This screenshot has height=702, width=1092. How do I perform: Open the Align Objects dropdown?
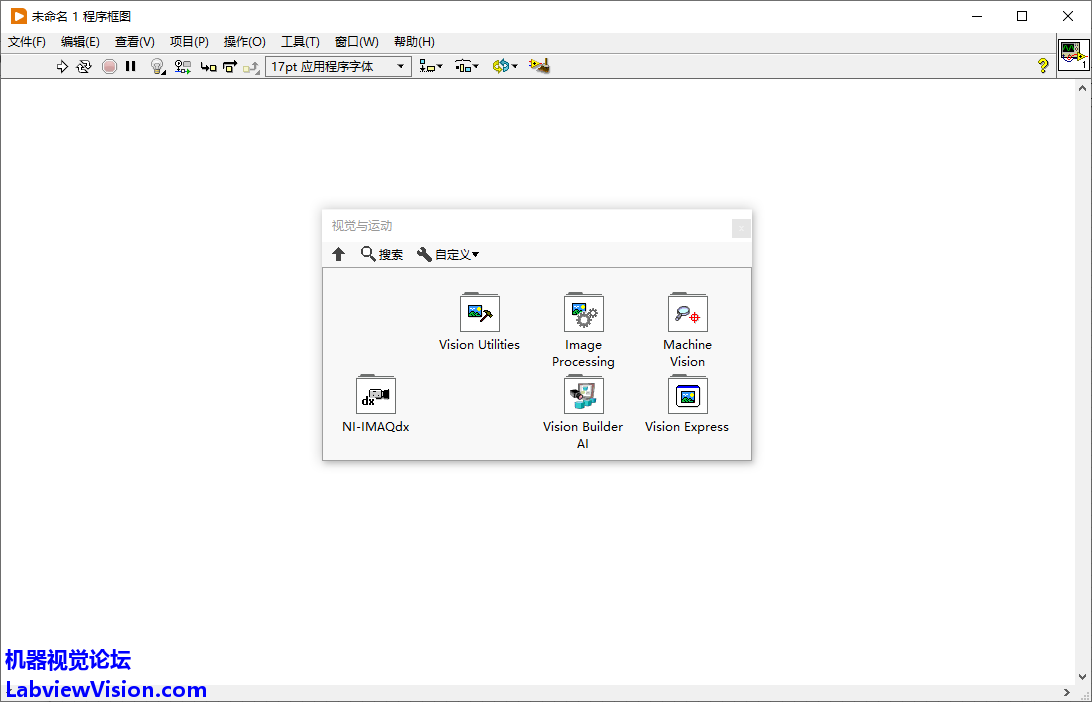(x=430, y=66)
